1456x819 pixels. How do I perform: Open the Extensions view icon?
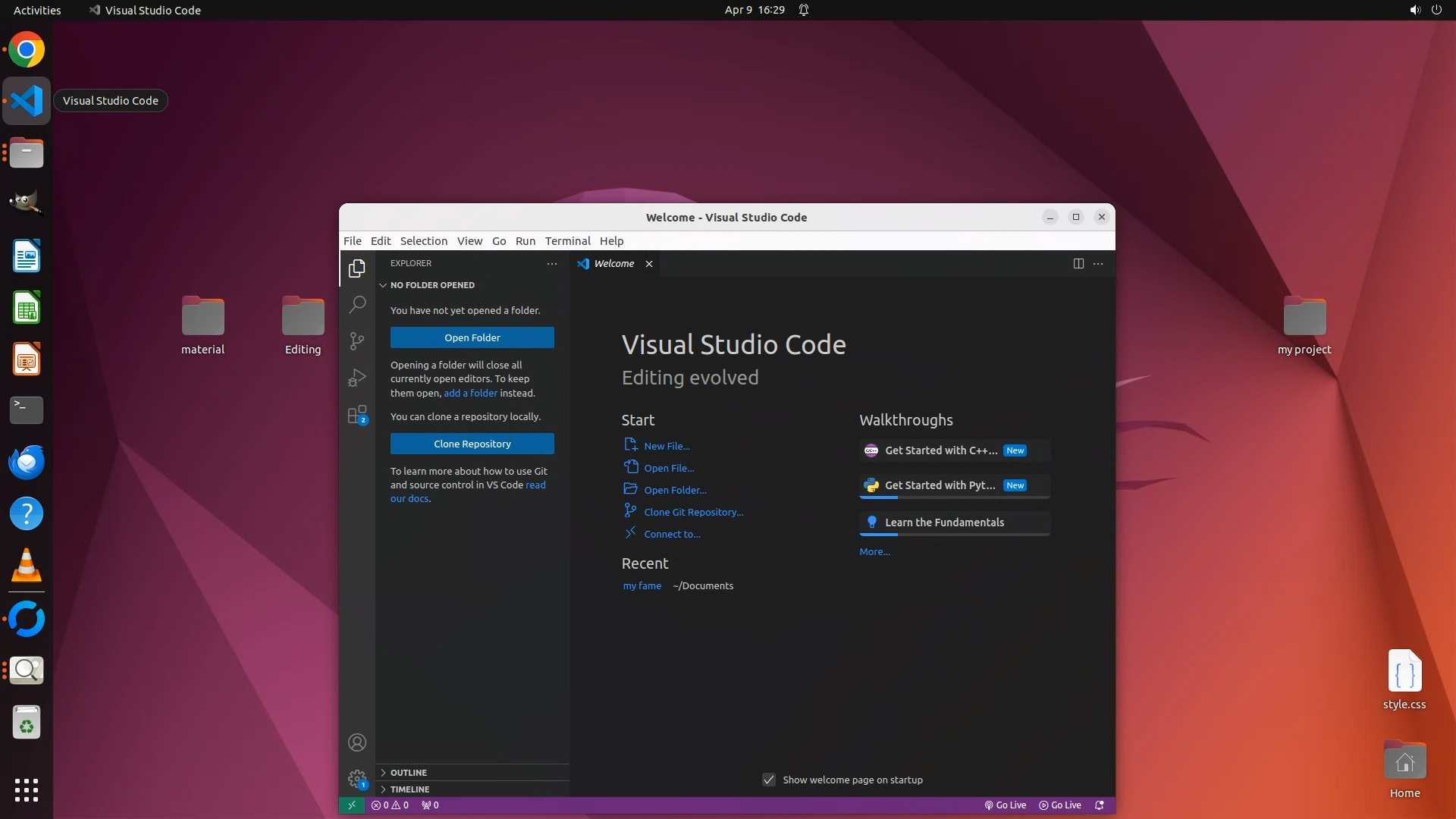357,415
